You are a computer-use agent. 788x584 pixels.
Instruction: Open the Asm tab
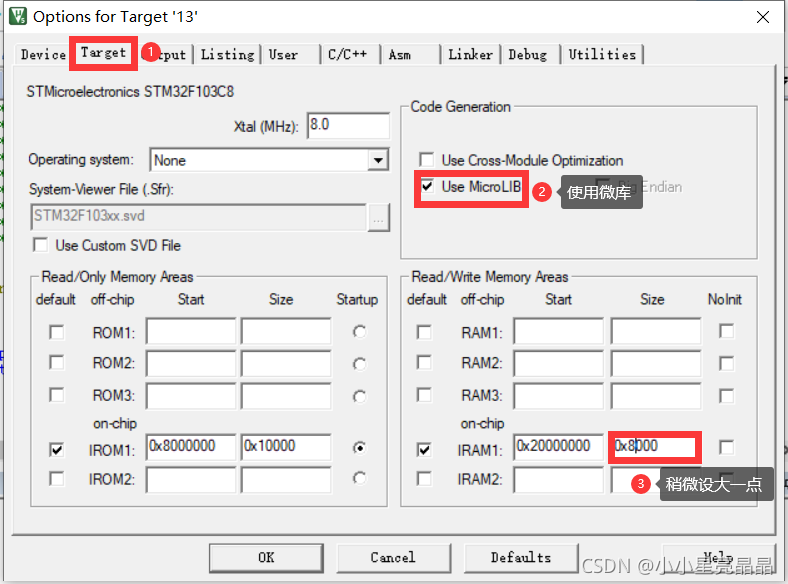click(x=400, y=54)
